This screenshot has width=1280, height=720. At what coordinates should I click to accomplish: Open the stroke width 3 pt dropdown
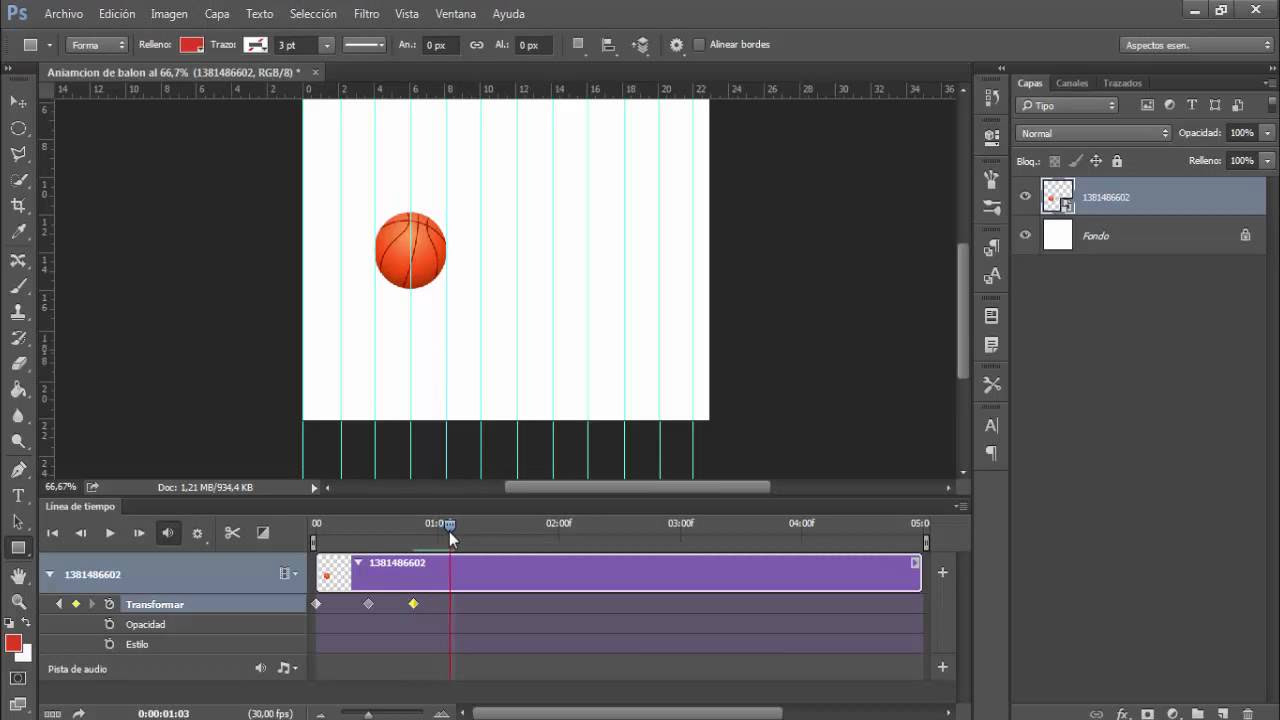[x=326, y=45]
